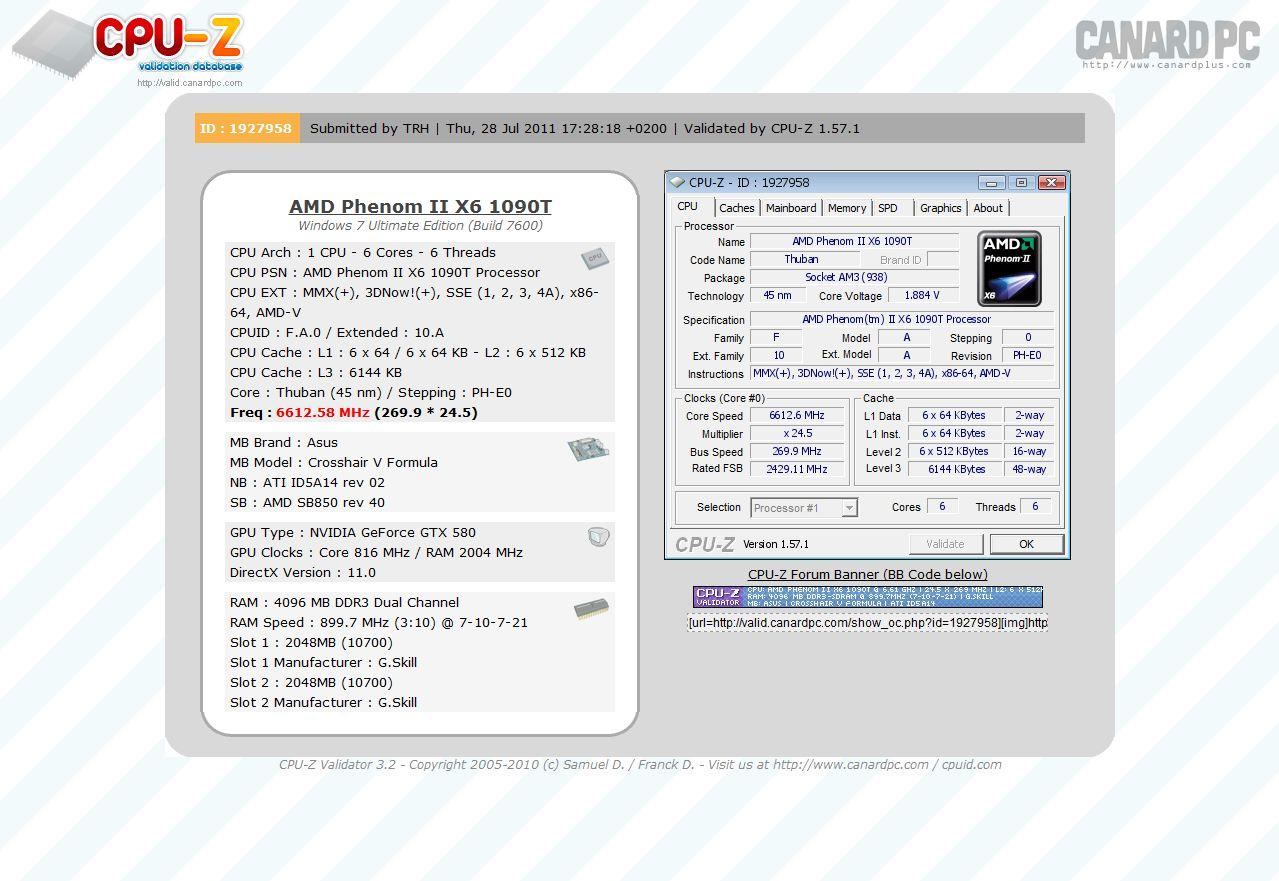The height and width of the screenshot is (881, 1279).
Task: Click the CPU-Z validation database logo
Action: pos(128,45)
